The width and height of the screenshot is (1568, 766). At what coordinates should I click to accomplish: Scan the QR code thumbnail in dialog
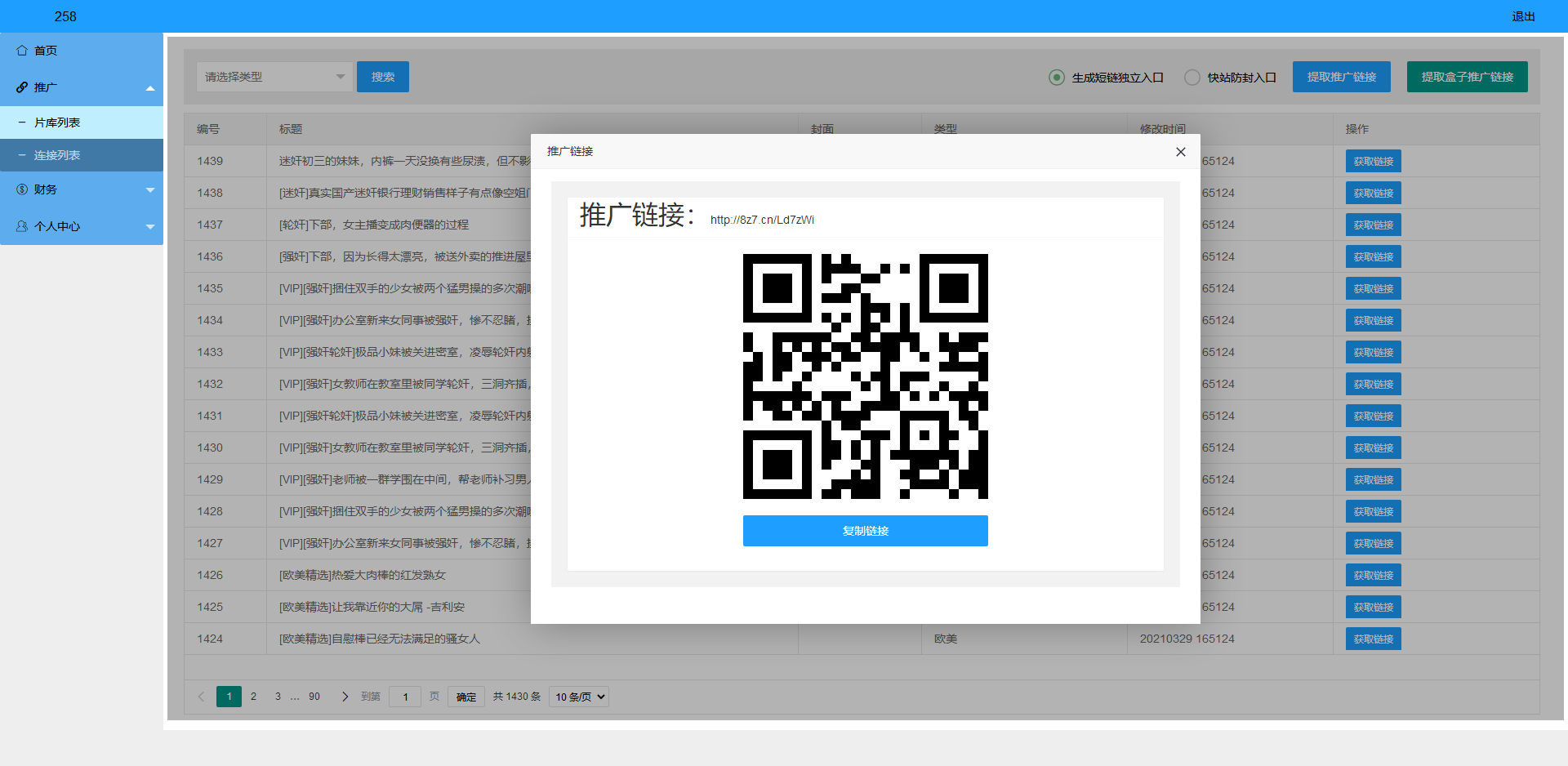pos(865,376)
